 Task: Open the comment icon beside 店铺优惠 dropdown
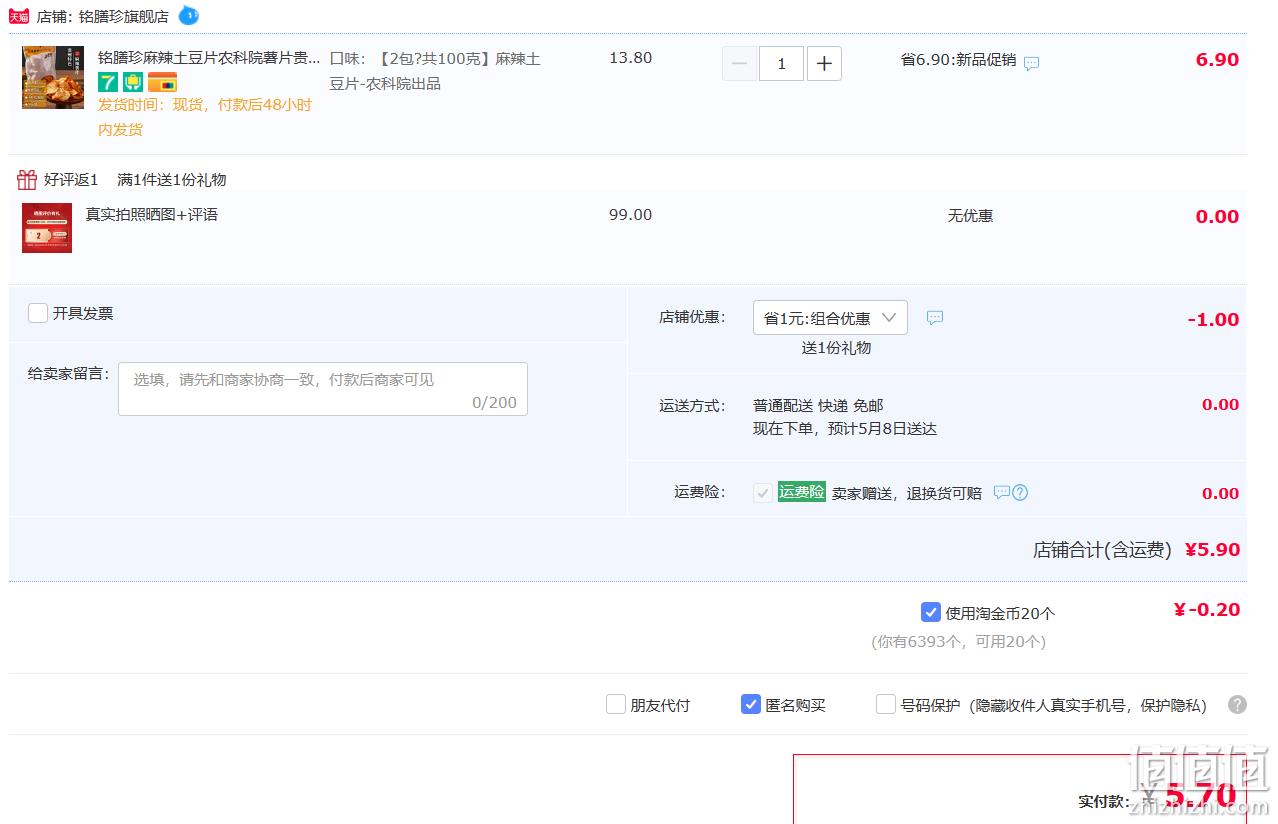[935, 318]
